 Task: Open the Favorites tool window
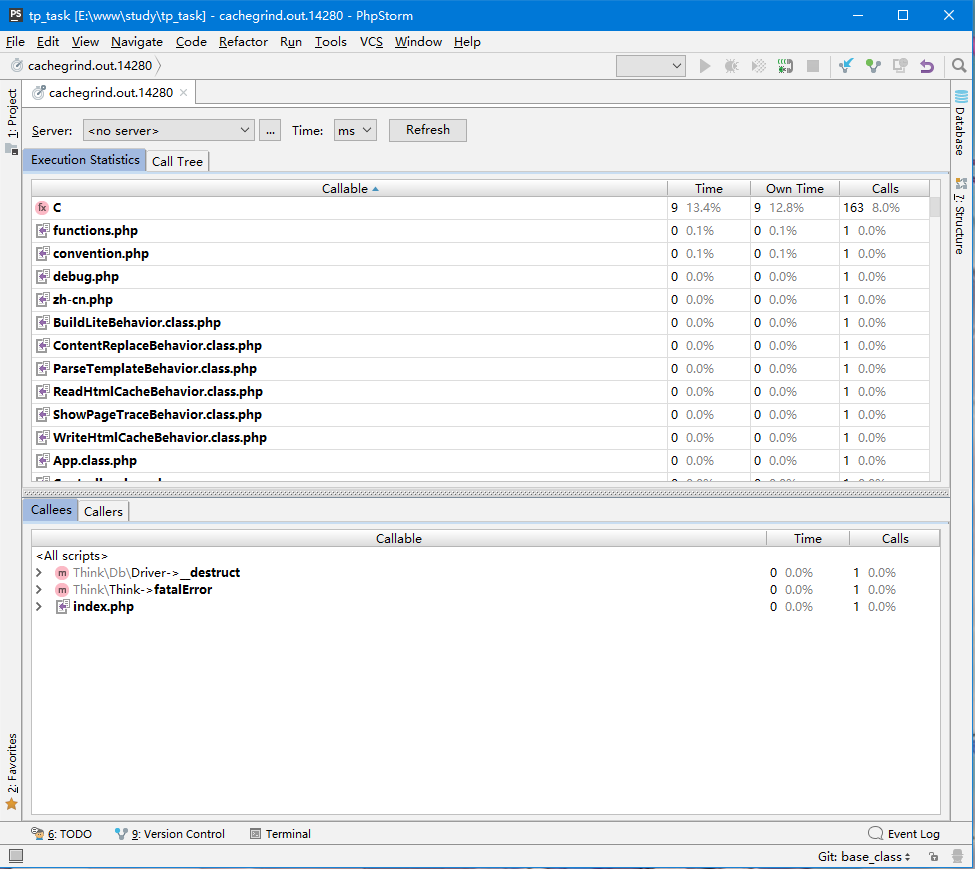click(12, 771)
